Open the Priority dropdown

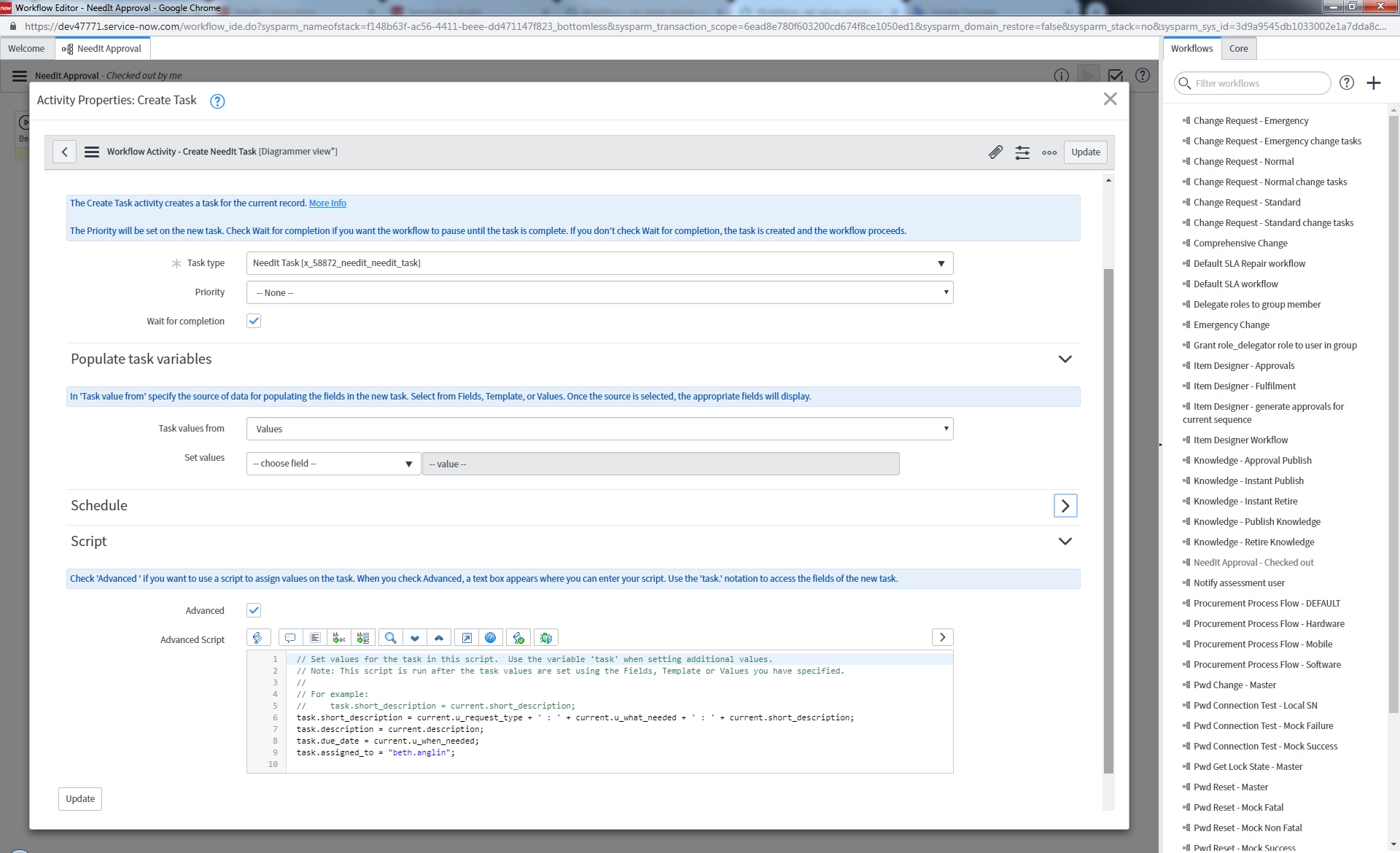[x=599, y=292]
